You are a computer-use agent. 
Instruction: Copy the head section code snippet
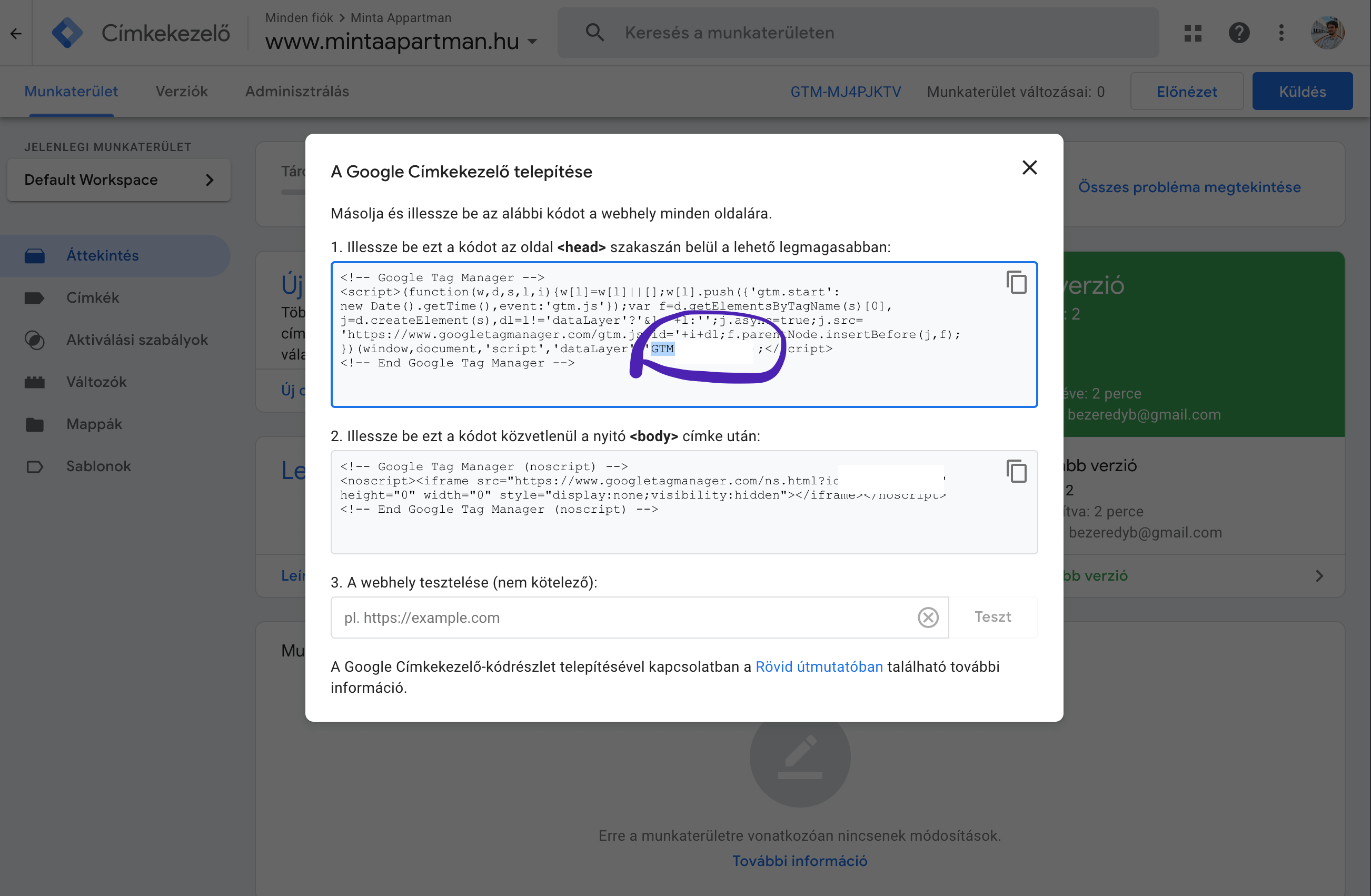coord(1016,282)
